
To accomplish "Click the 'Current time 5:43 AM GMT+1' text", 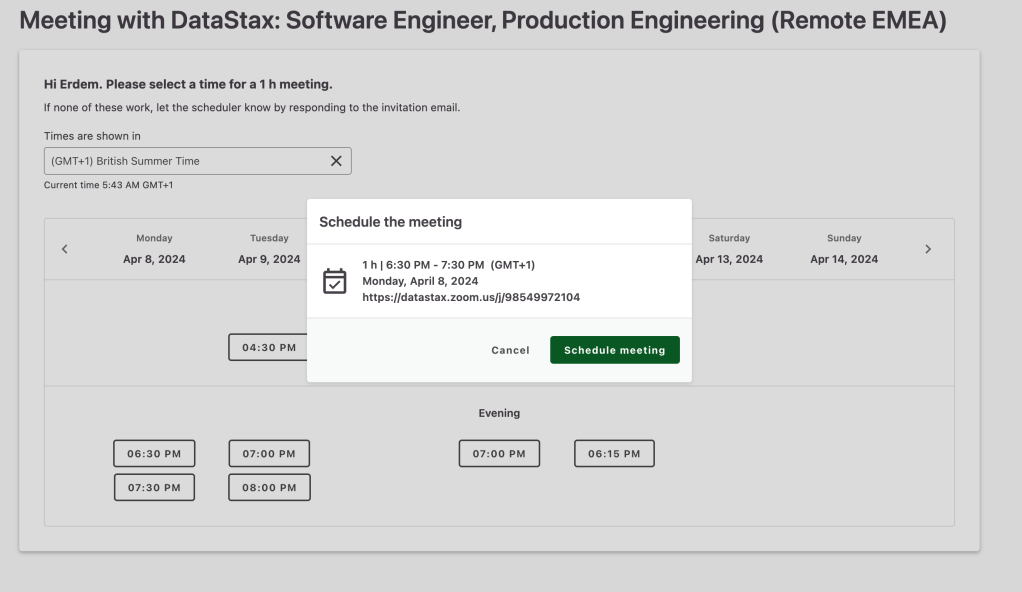I will [x=108, y=185].
